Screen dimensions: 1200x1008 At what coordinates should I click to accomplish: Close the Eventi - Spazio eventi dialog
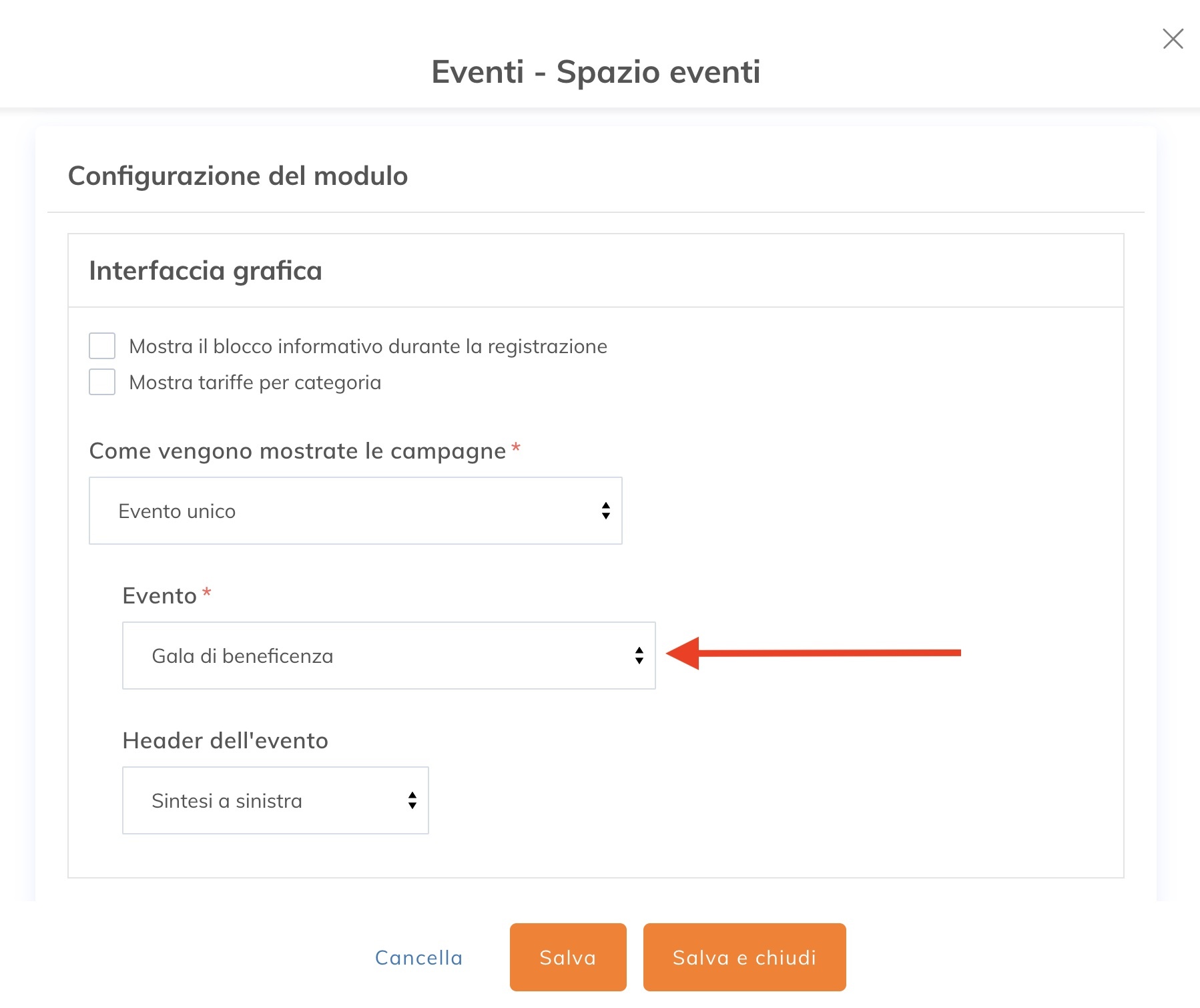[1172, 39]
